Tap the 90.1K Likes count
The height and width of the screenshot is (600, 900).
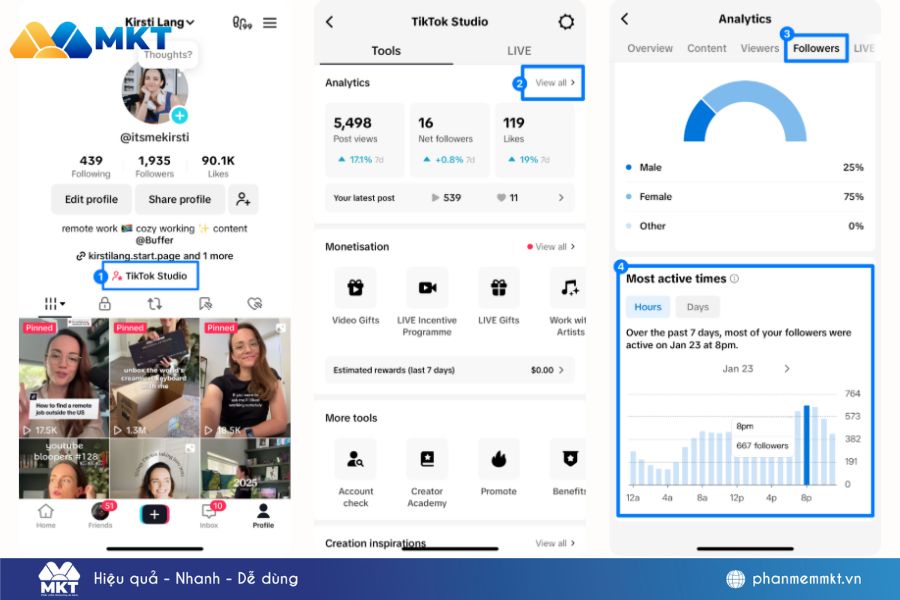point(218,167)
